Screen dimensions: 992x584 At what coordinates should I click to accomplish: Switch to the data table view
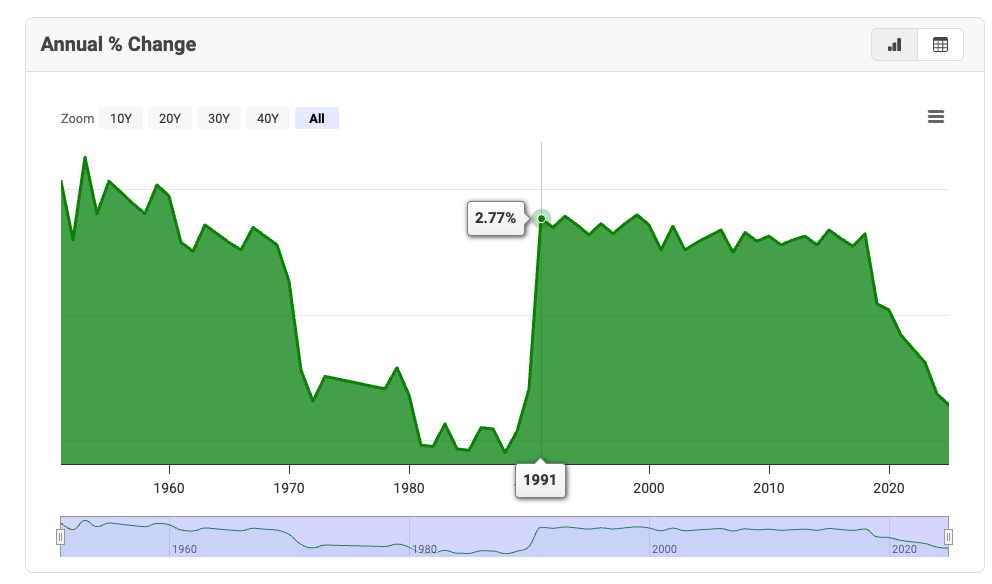(x=940, y=45)
